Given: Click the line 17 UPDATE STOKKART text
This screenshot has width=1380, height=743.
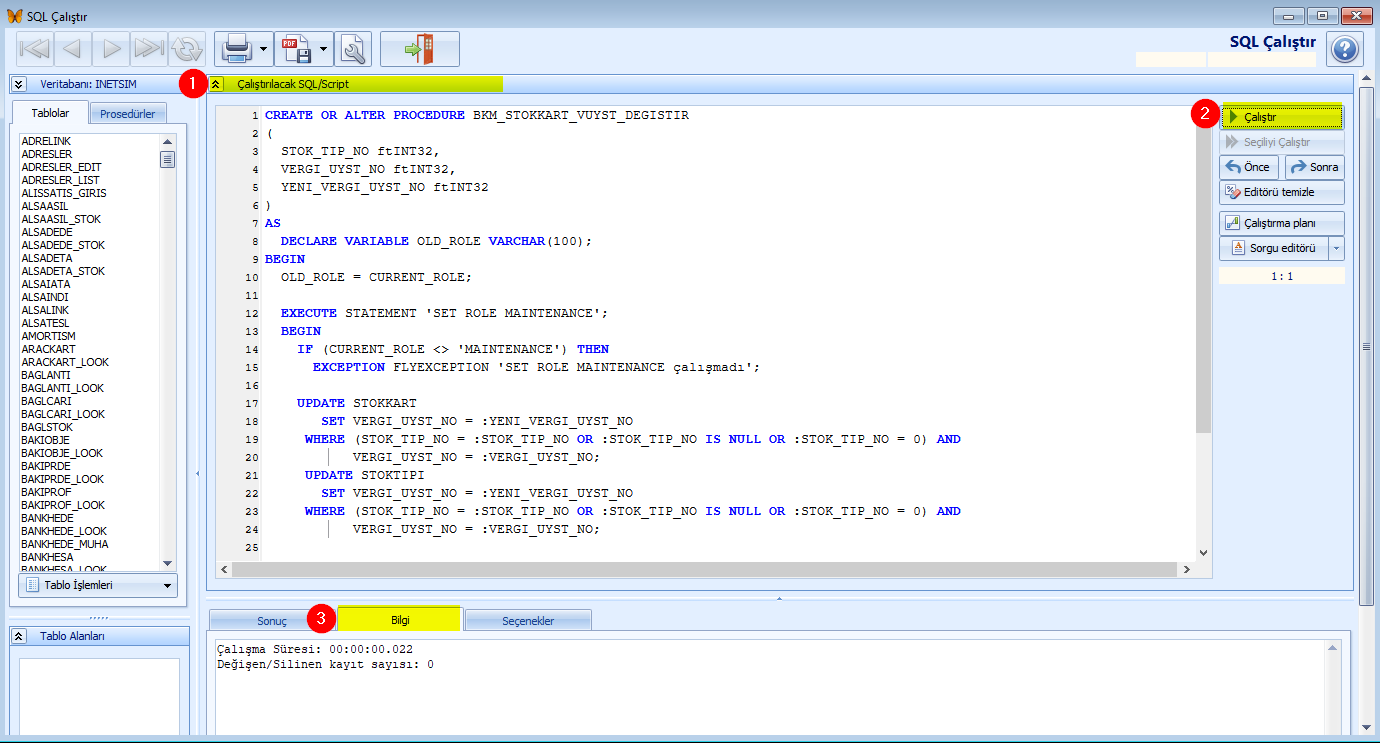Looking at the screenshot, I should point(356,403).
